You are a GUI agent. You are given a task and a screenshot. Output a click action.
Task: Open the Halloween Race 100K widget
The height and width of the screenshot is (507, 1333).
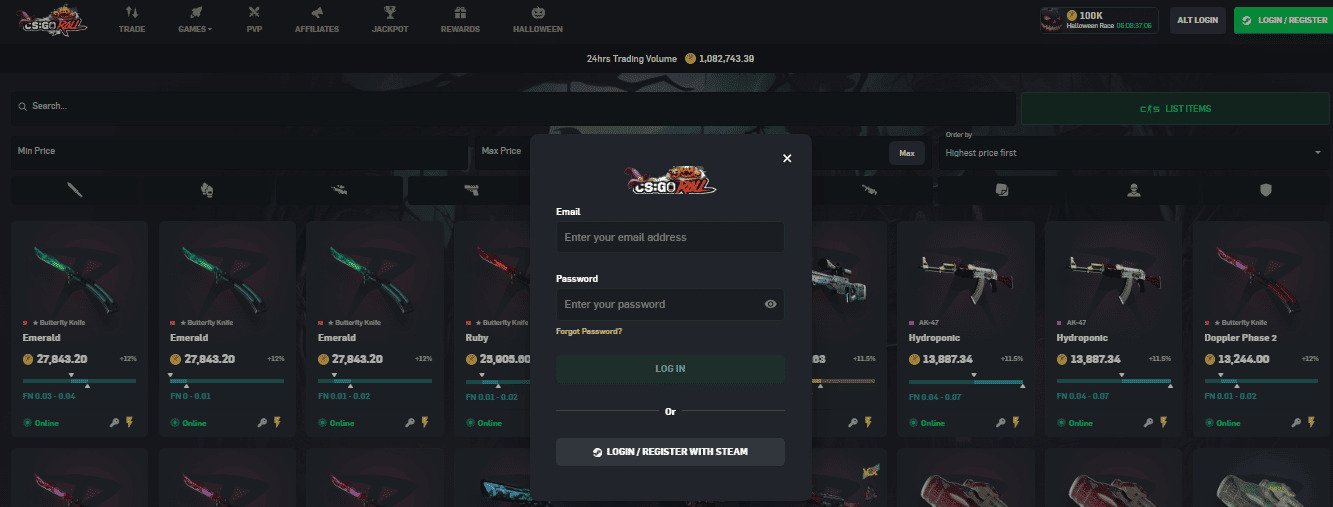coord(1099,20)
